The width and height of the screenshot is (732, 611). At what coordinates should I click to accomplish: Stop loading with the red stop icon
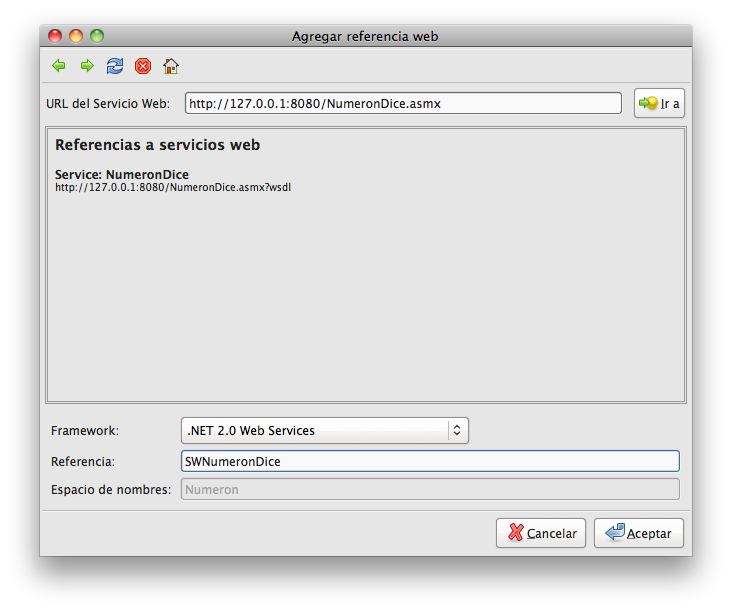(x=143, y=66)
